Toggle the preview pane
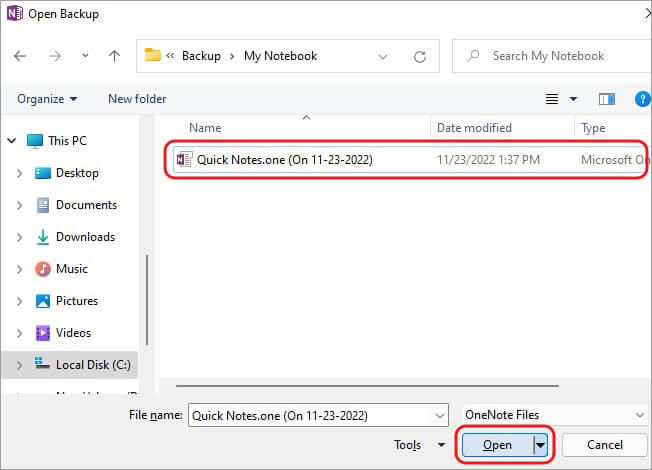The width and height of the screenshot is (652, 470). (x=607, y=99)
